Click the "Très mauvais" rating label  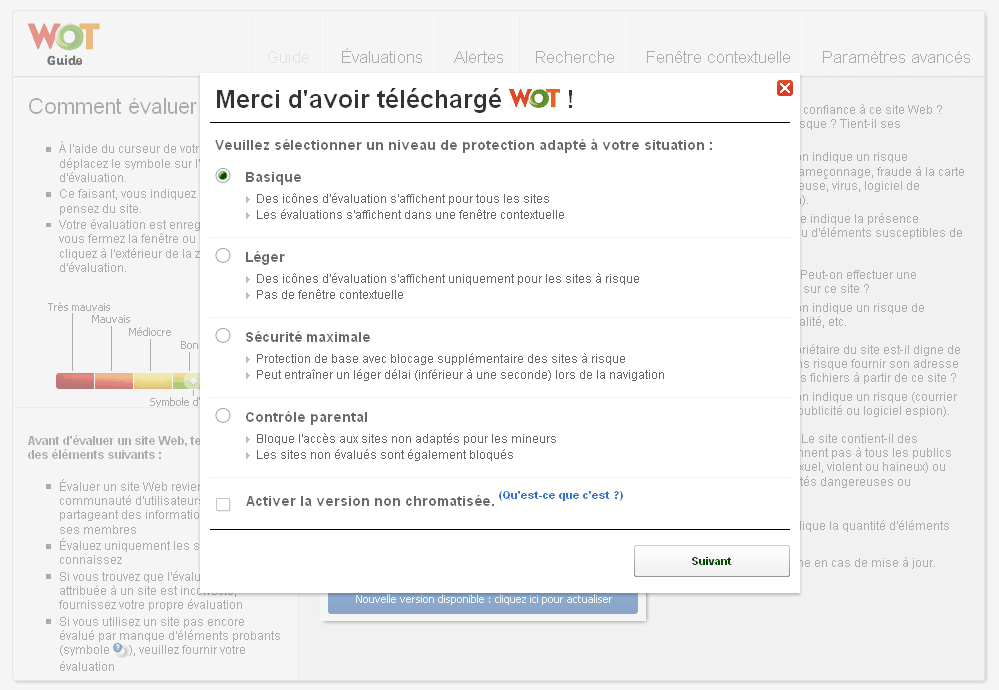tap(78, 307)
